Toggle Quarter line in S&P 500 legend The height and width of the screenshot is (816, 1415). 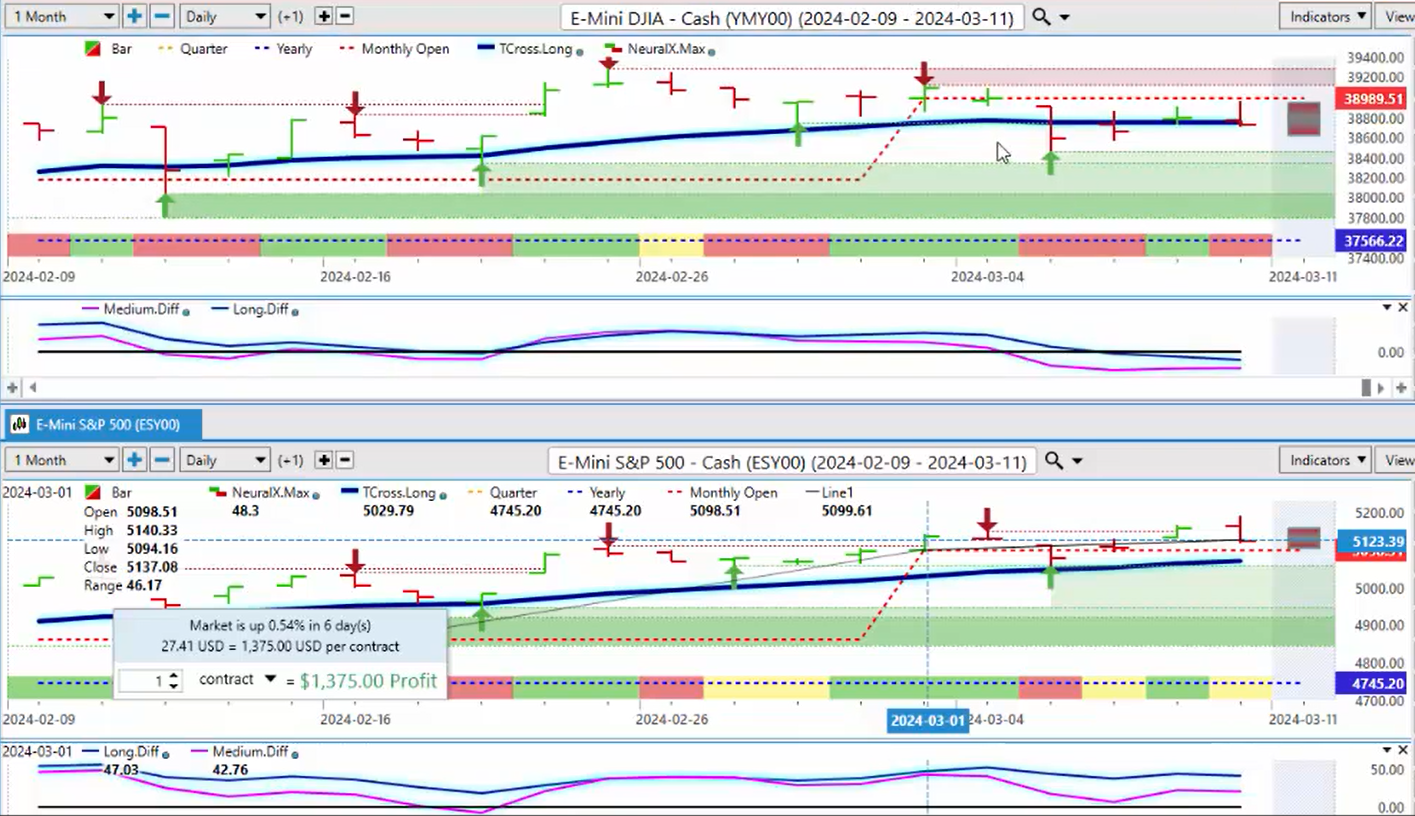tap(500, 493)
